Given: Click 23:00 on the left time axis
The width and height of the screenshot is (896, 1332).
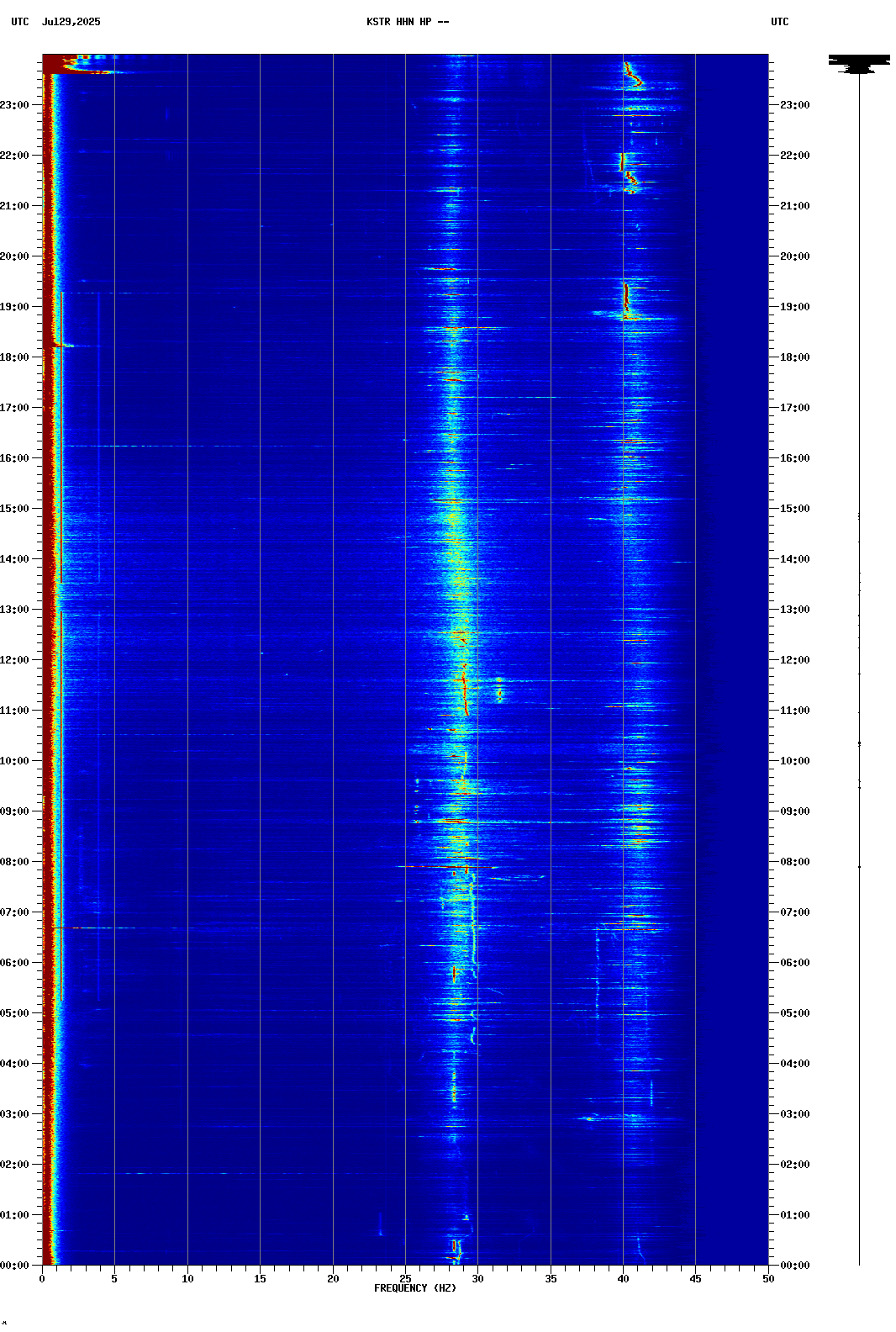Looking at the screenshot, I should [x=14, y=105].
